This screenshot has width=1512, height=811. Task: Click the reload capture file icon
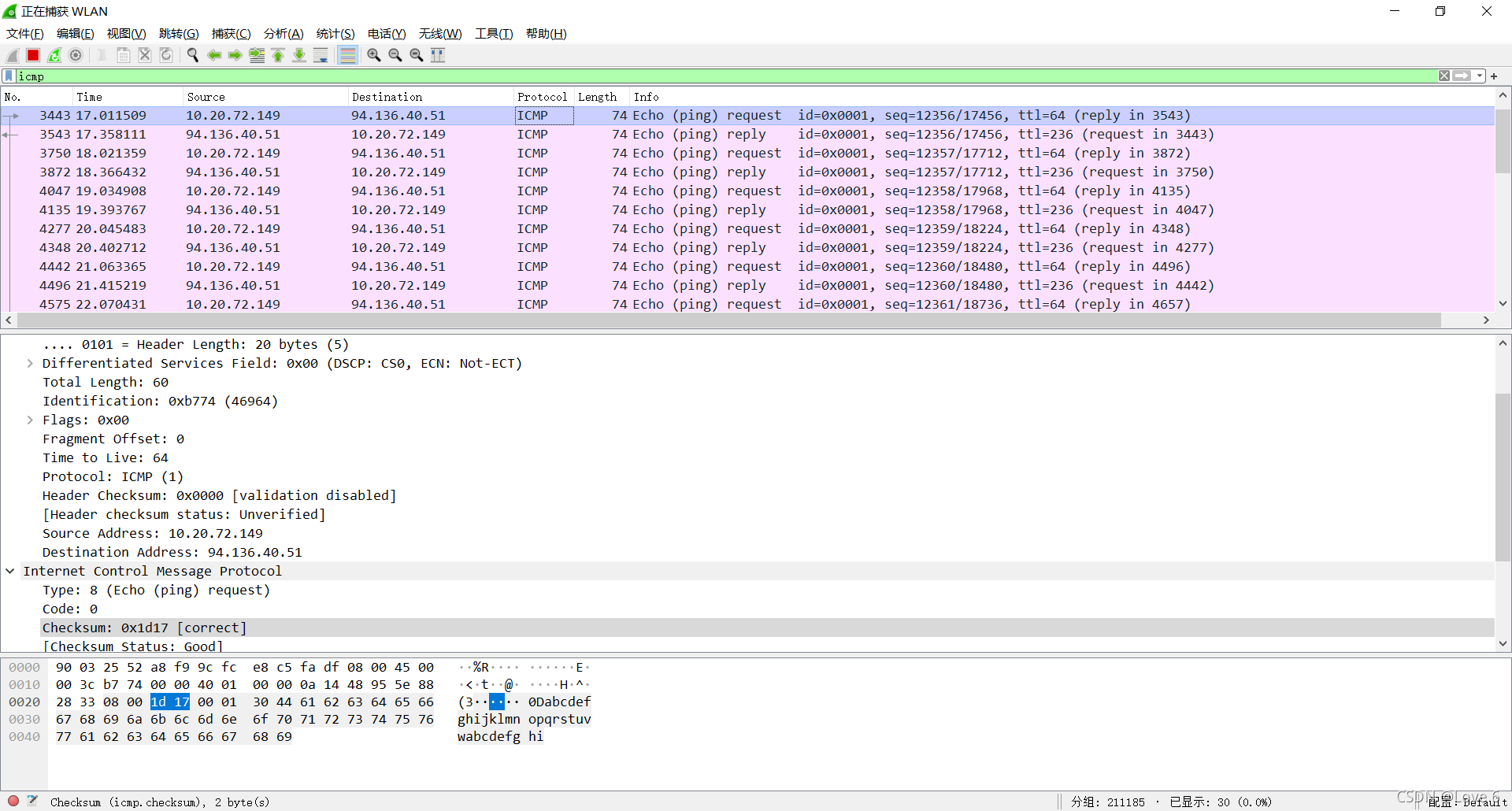click(166, 55)
